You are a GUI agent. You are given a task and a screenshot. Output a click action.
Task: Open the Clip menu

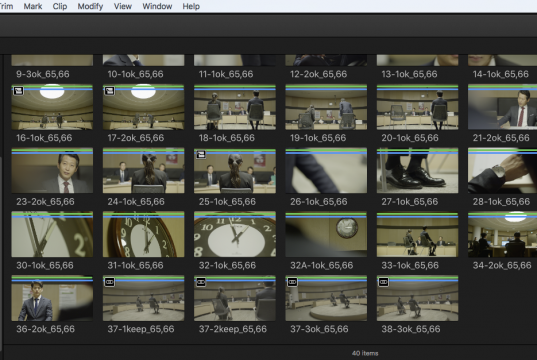[x=60, y=6]
